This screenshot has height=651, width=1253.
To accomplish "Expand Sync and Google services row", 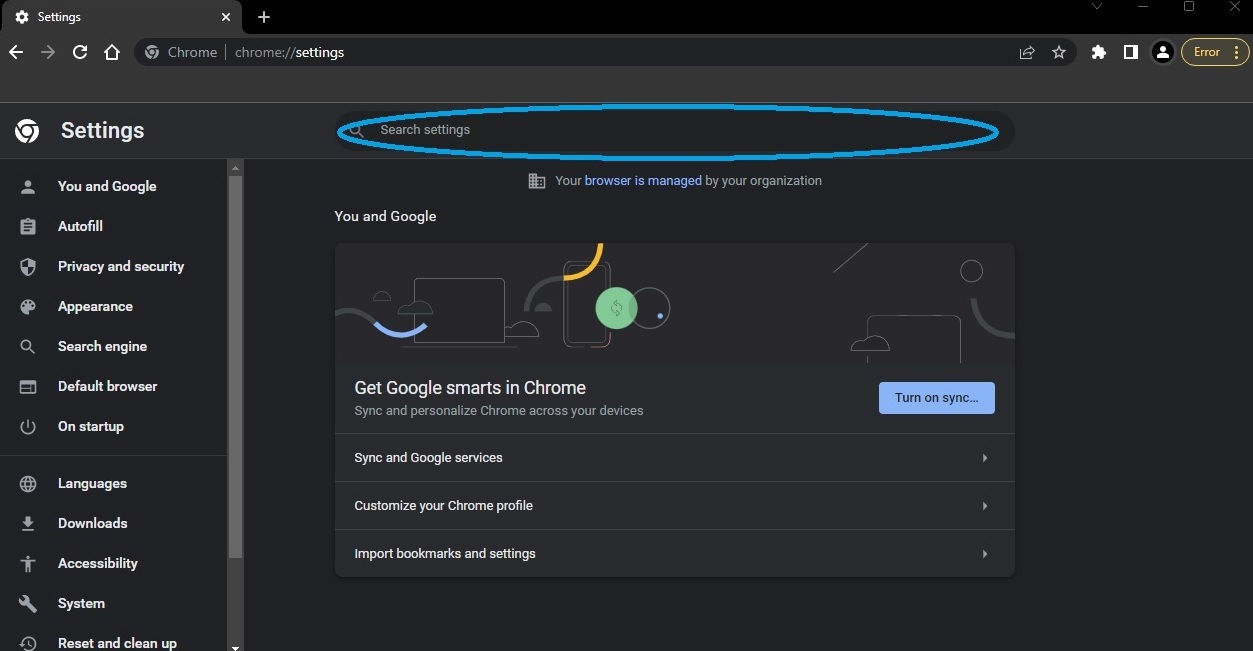I will [675, 457].
